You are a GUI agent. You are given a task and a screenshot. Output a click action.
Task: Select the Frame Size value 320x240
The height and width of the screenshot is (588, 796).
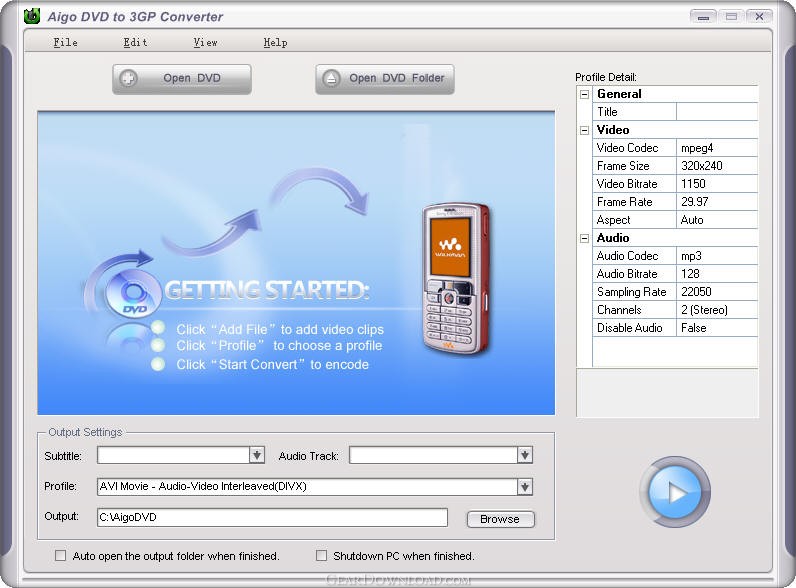tap(717, 166)
